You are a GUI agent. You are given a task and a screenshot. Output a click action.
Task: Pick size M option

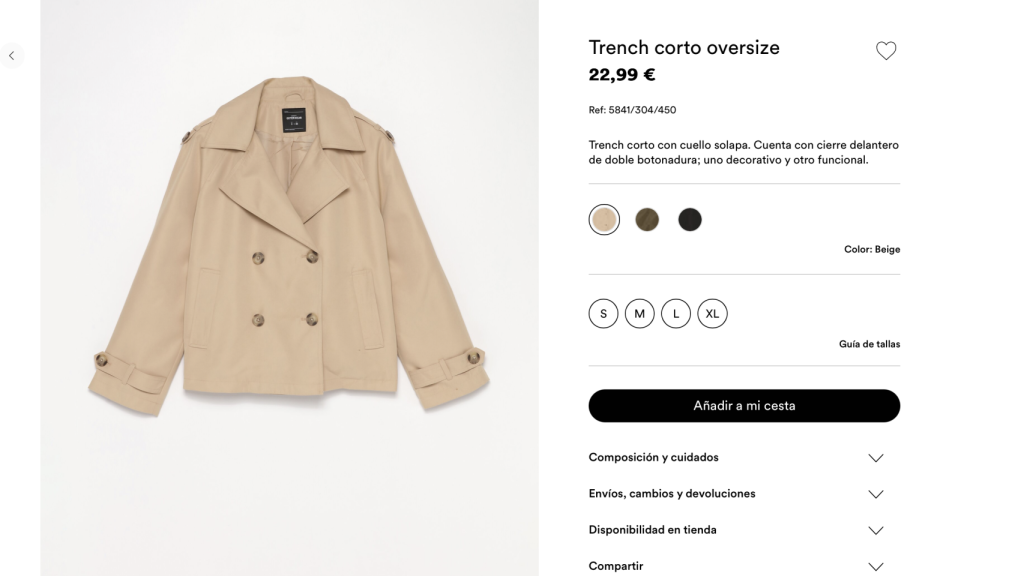640,313
